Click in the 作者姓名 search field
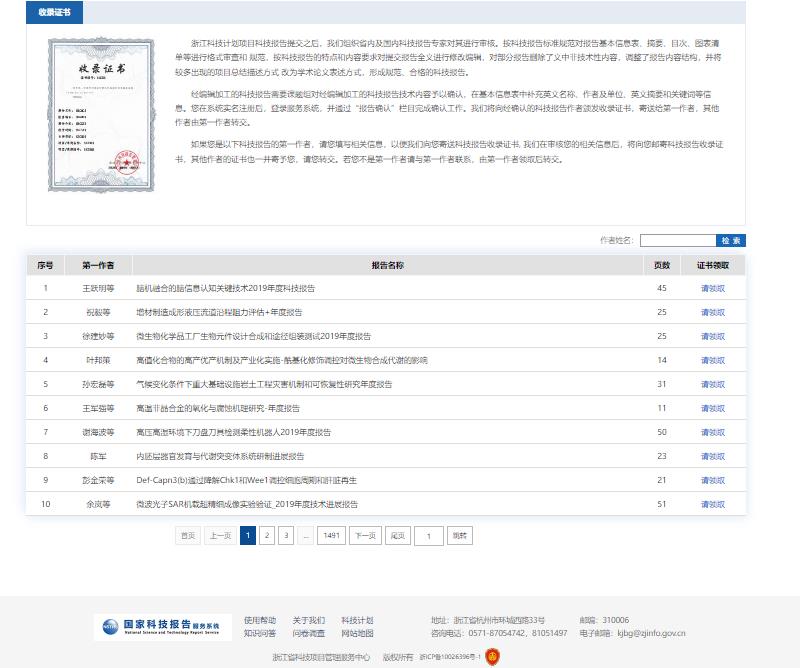Screen dimensions: 800x668 [x=677, y=240]
